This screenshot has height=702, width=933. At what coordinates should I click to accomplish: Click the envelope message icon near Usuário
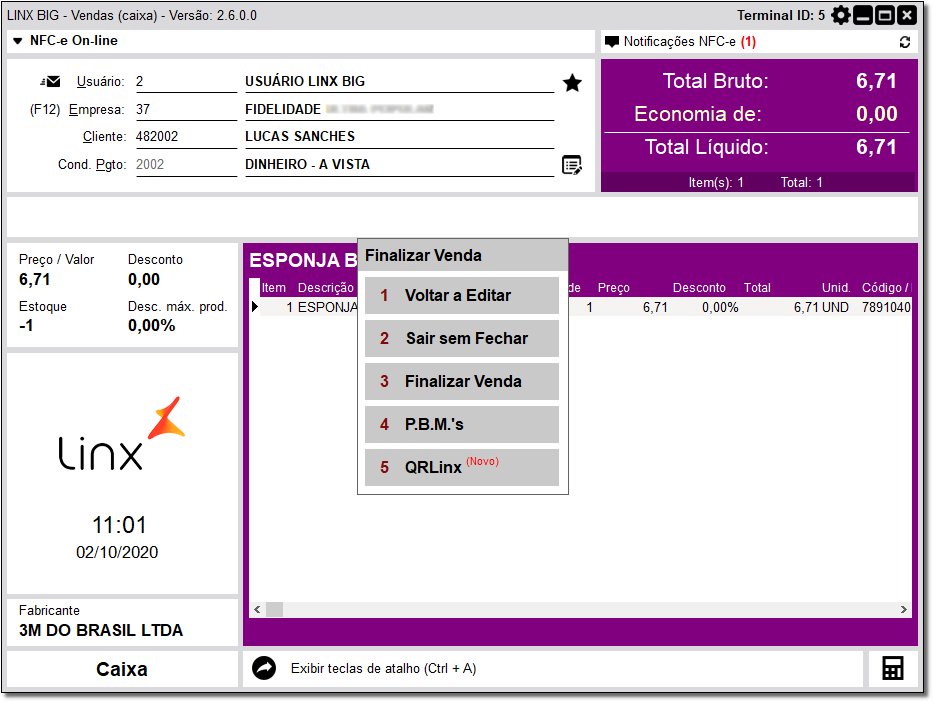pyautogui.click(x=51, y=82)
